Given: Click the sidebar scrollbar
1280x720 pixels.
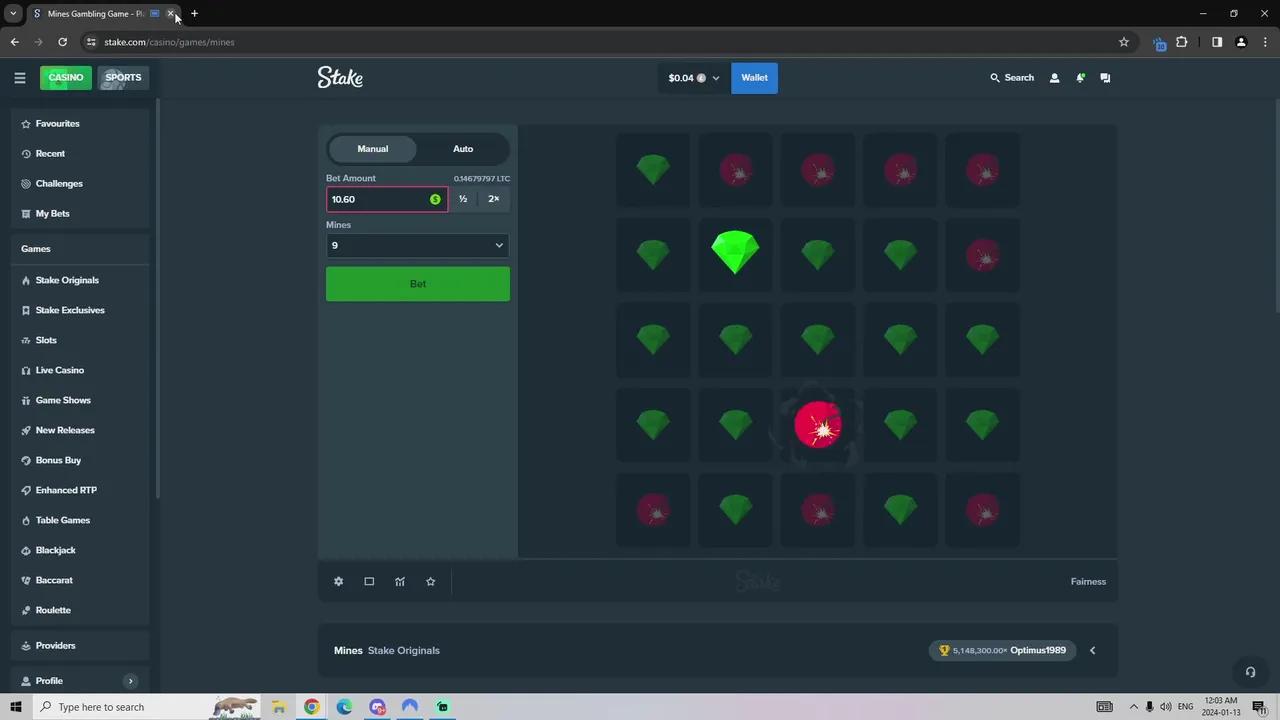Looking at the screenshot, I should pos(157,300).
